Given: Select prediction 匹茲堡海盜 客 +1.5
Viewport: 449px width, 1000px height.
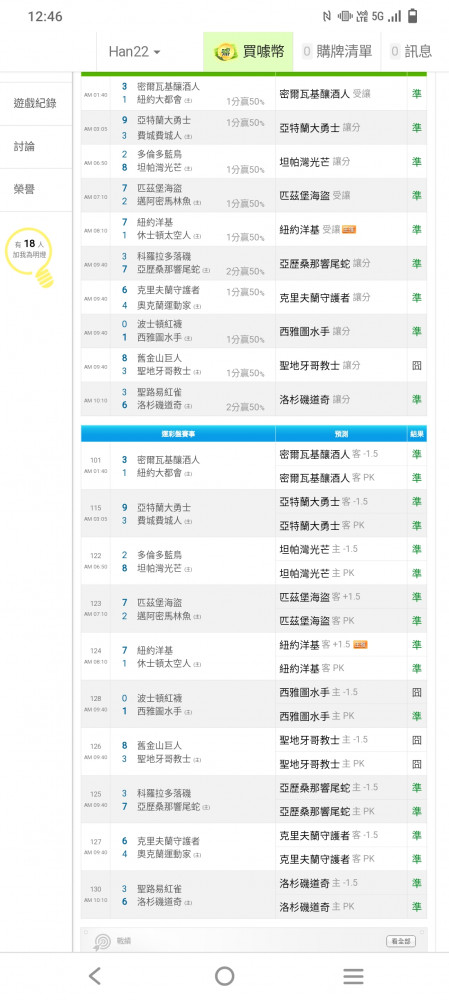Looking at the screenshot, I should coord(320,597).
